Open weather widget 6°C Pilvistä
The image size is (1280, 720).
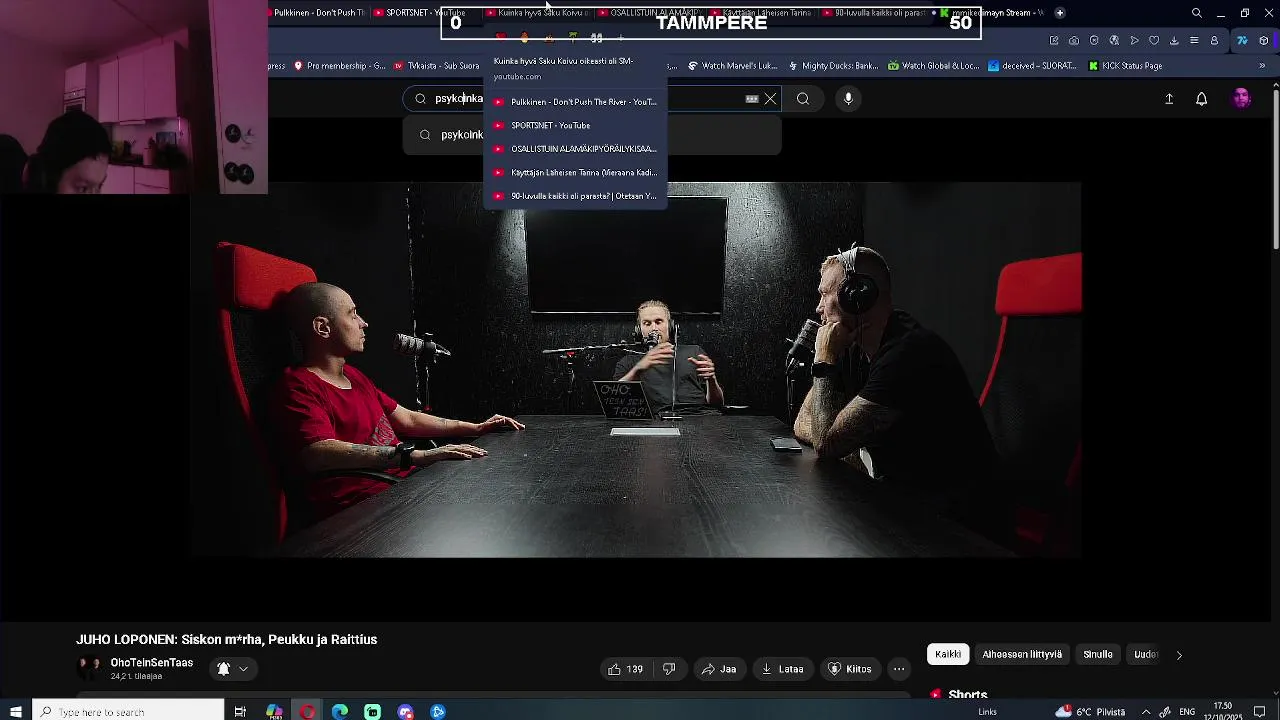pos(1090,712)
